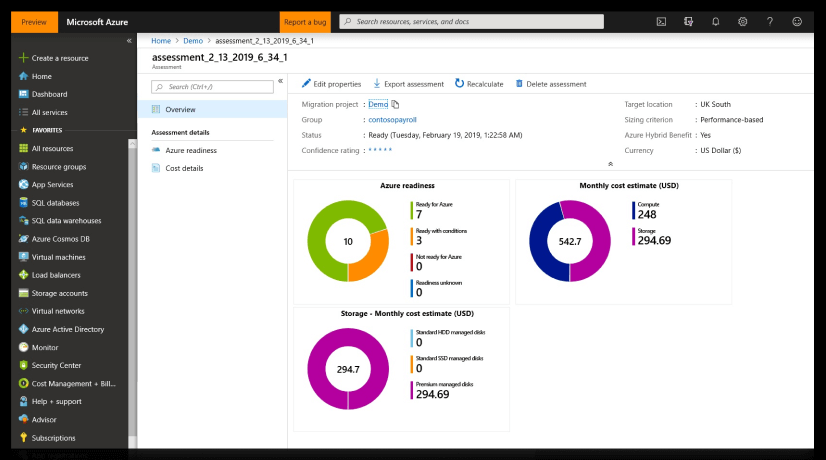Click the Report a bug button
Viewport: 826px width, 460px height.
pyautogui.click(x=305, y=22)
